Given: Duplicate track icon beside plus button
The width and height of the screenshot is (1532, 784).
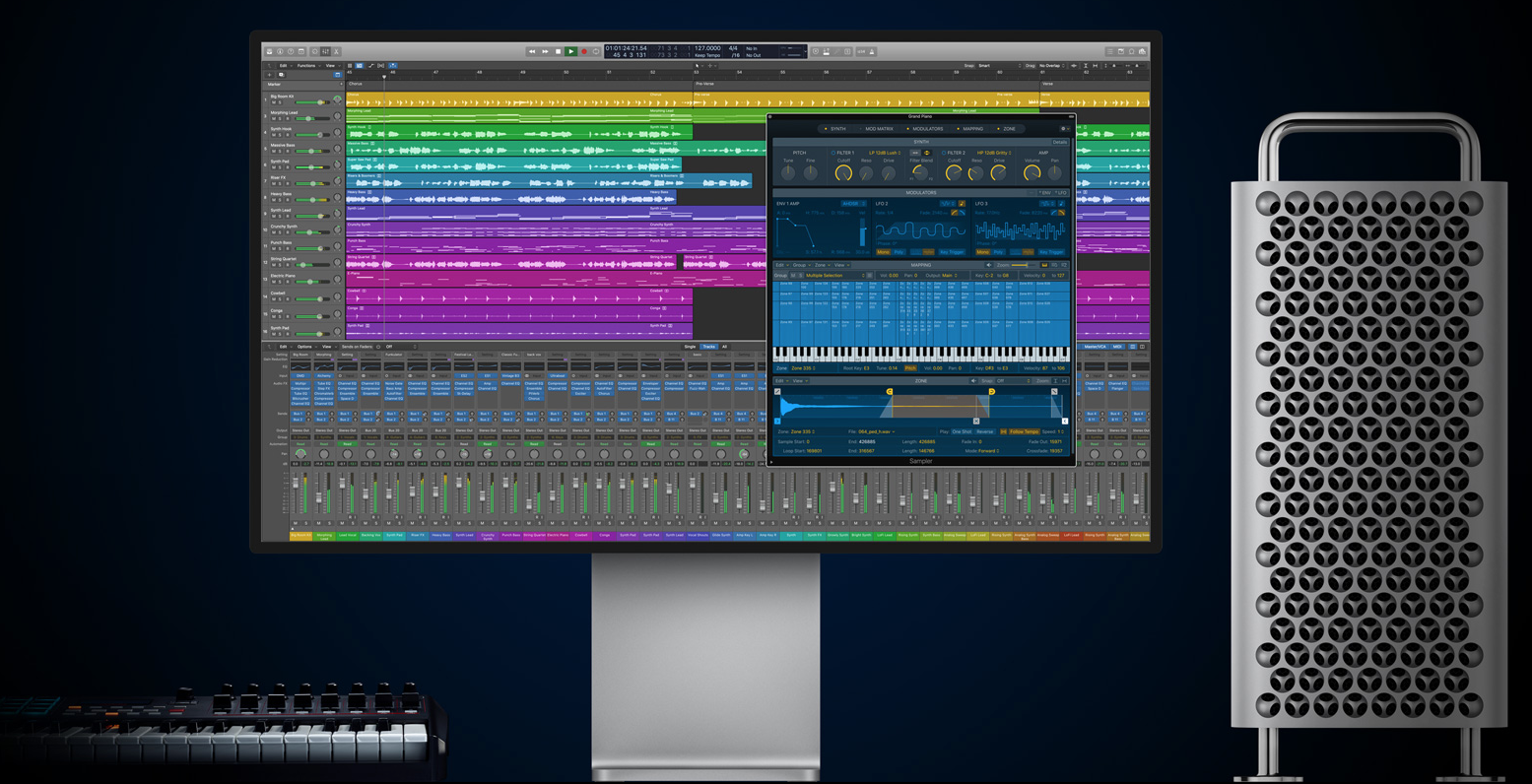Looking at the screenshot, I should tap(282, 75).
